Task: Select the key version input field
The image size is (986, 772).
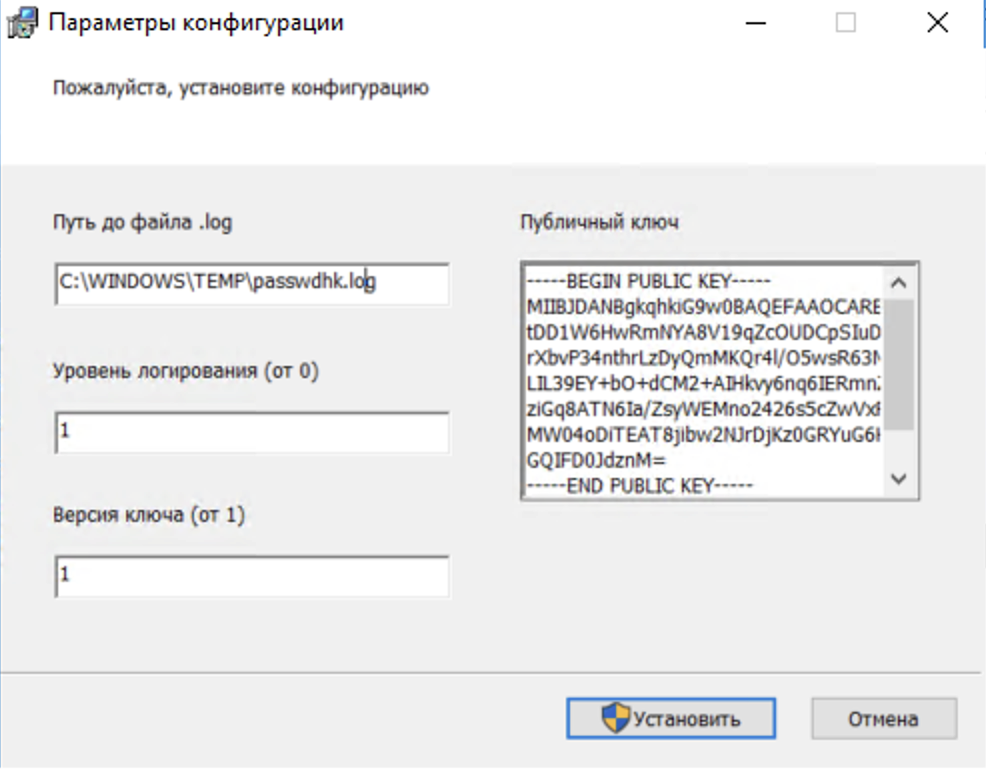Action: (252, 576)
